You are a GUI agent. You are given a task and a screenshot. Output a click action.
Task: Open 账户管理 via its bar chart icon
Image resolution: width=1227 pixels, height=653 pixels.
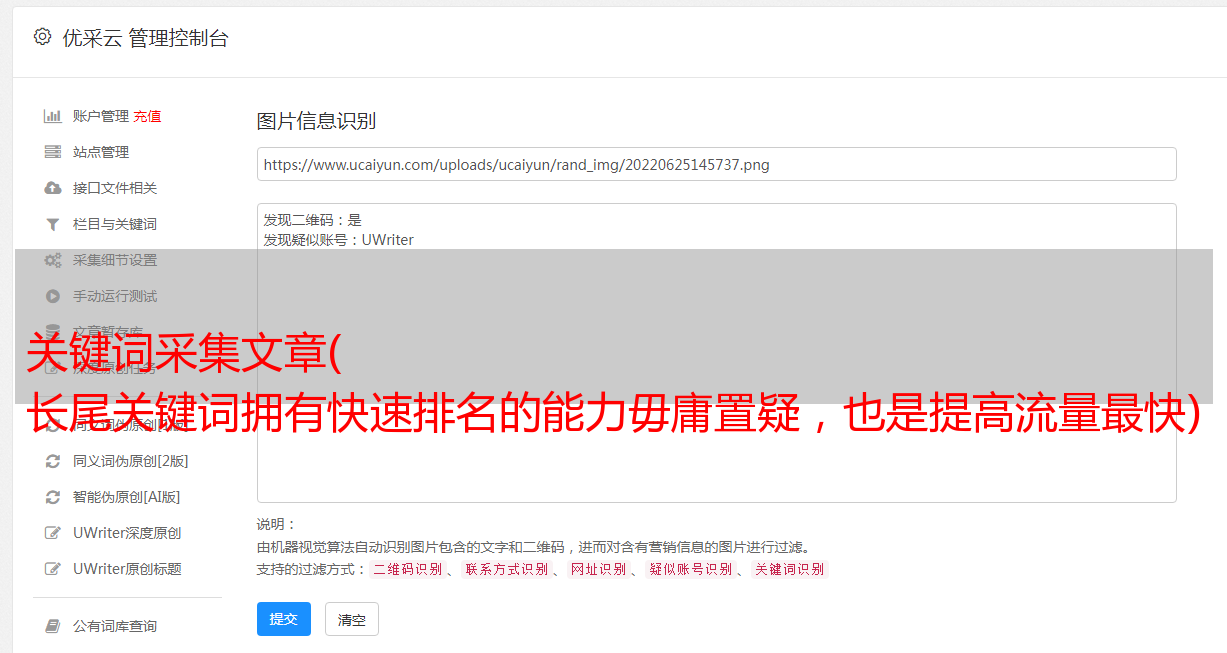pos(53,116)
